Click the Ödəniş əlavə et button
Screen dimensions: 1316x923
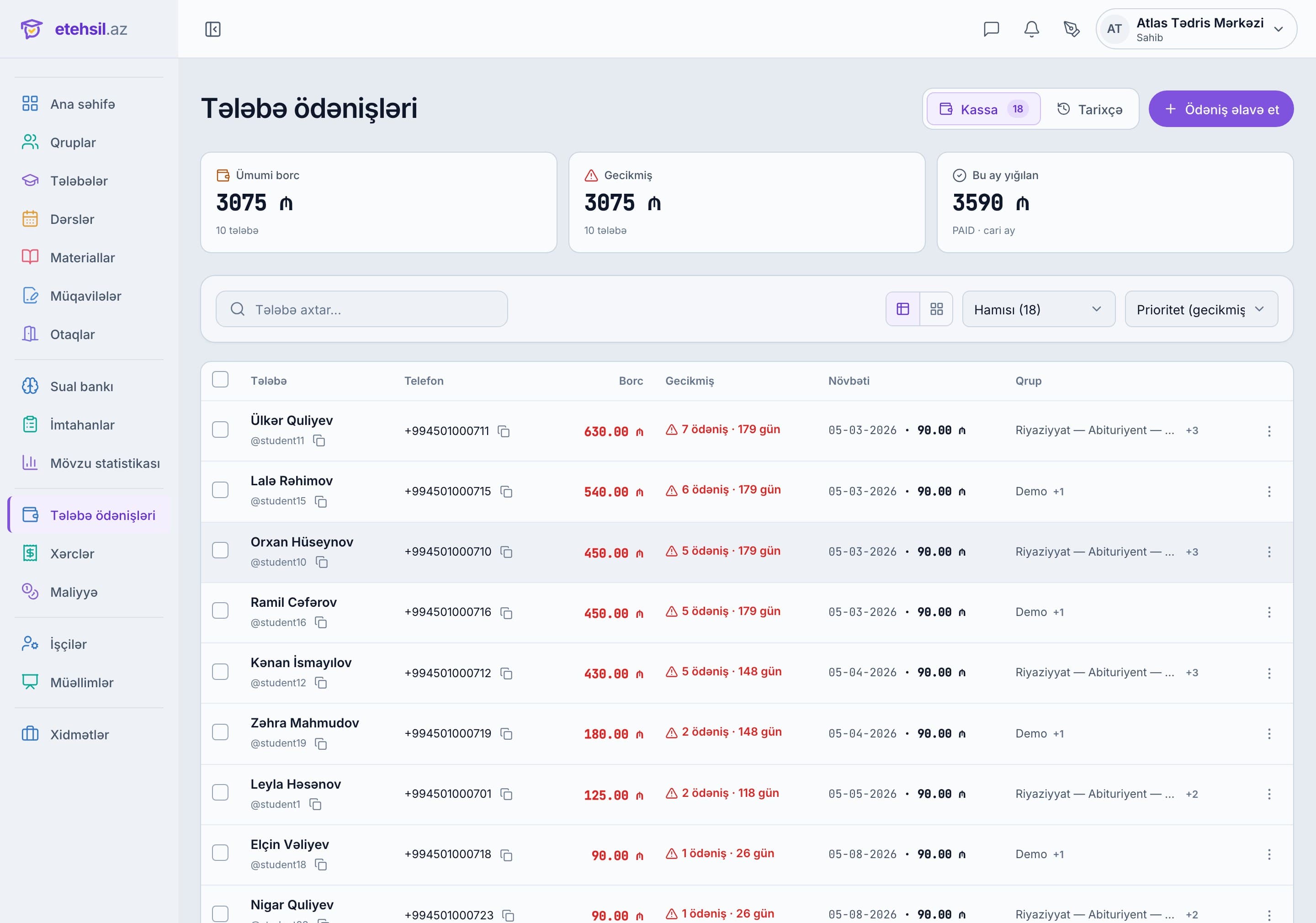tap(1220, 109)
